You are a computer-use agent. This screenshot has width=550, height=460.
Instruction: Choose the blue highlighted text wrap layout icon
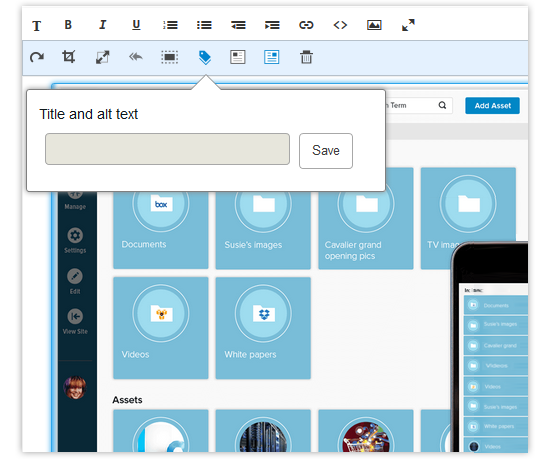pos(271,57)
